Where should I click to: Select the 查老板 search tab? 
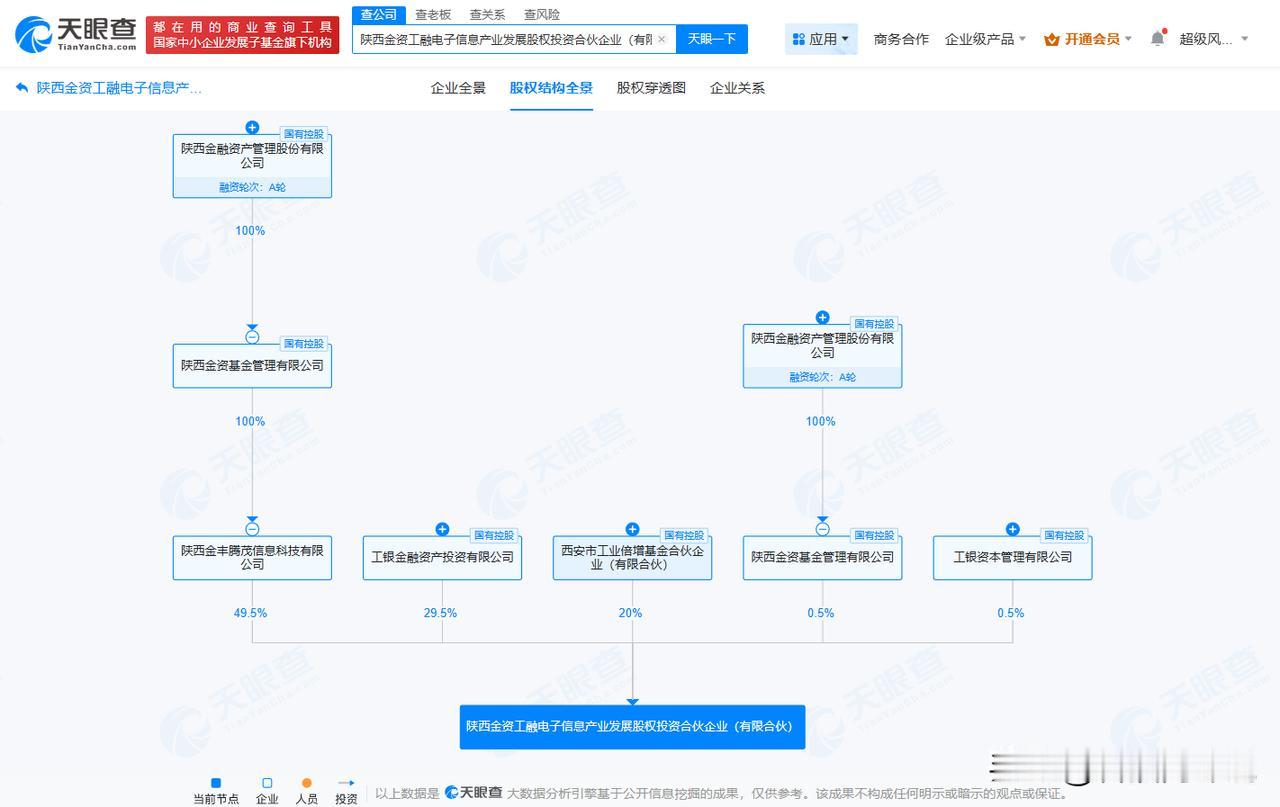point(433,14)
